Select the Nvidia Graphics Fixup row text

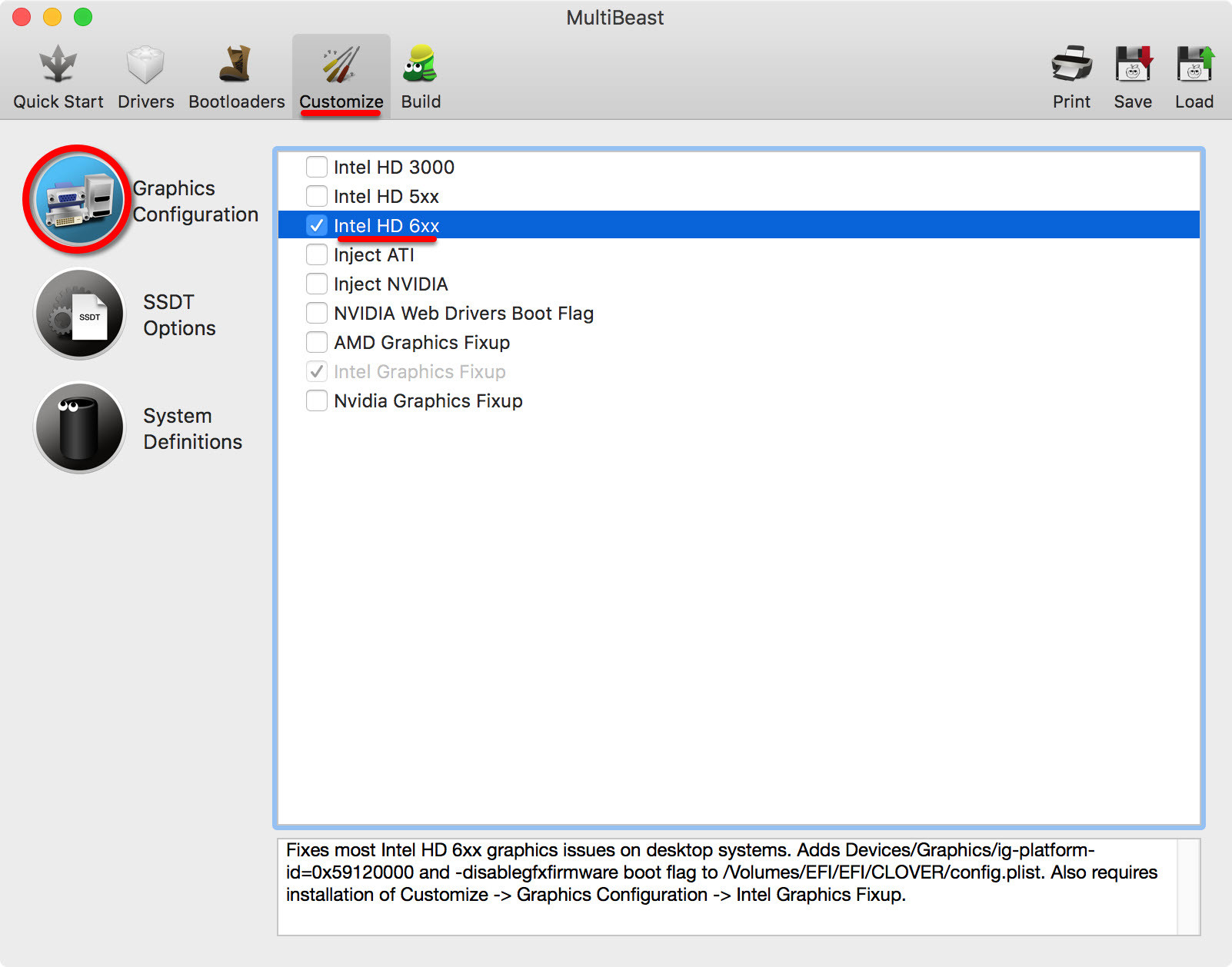click(x=428, y=400)
